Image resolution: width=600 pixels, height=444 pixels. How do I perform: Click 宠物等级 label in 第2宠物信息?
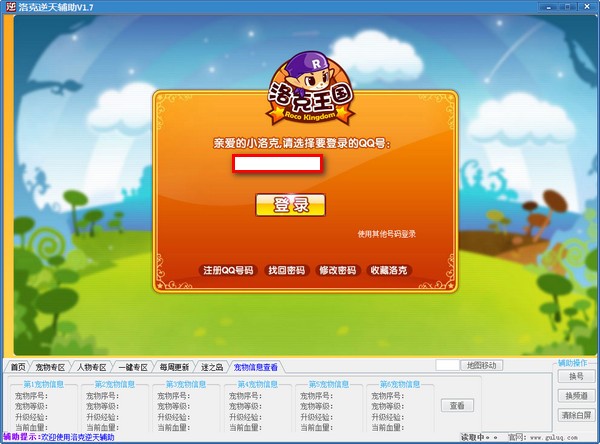[103, 406]
